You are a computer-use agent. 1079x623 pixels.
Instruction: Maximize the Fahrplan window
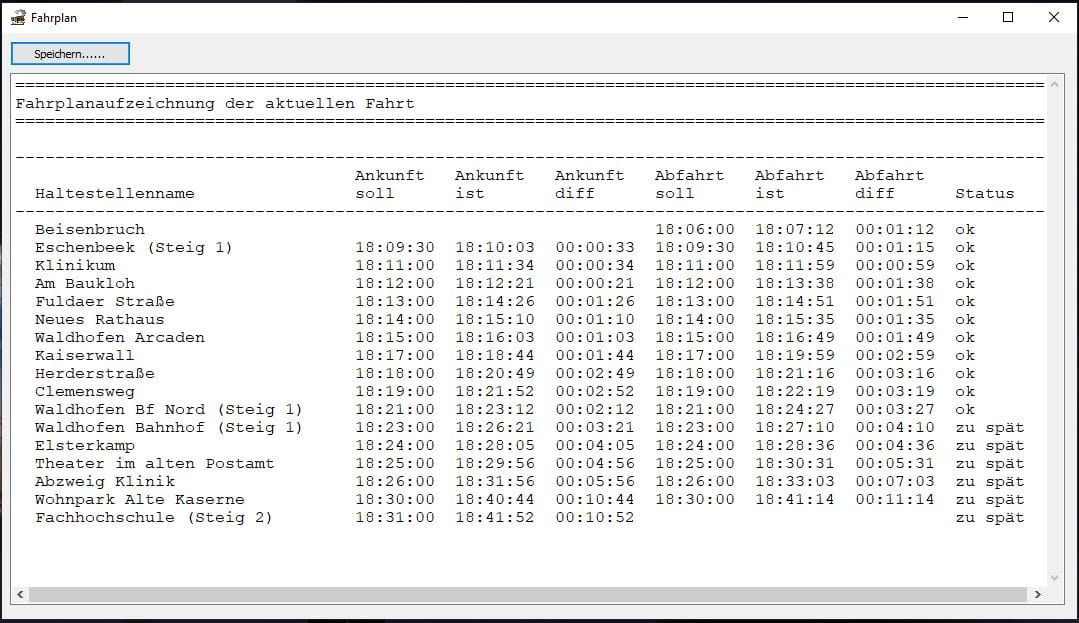[1008, 17]
